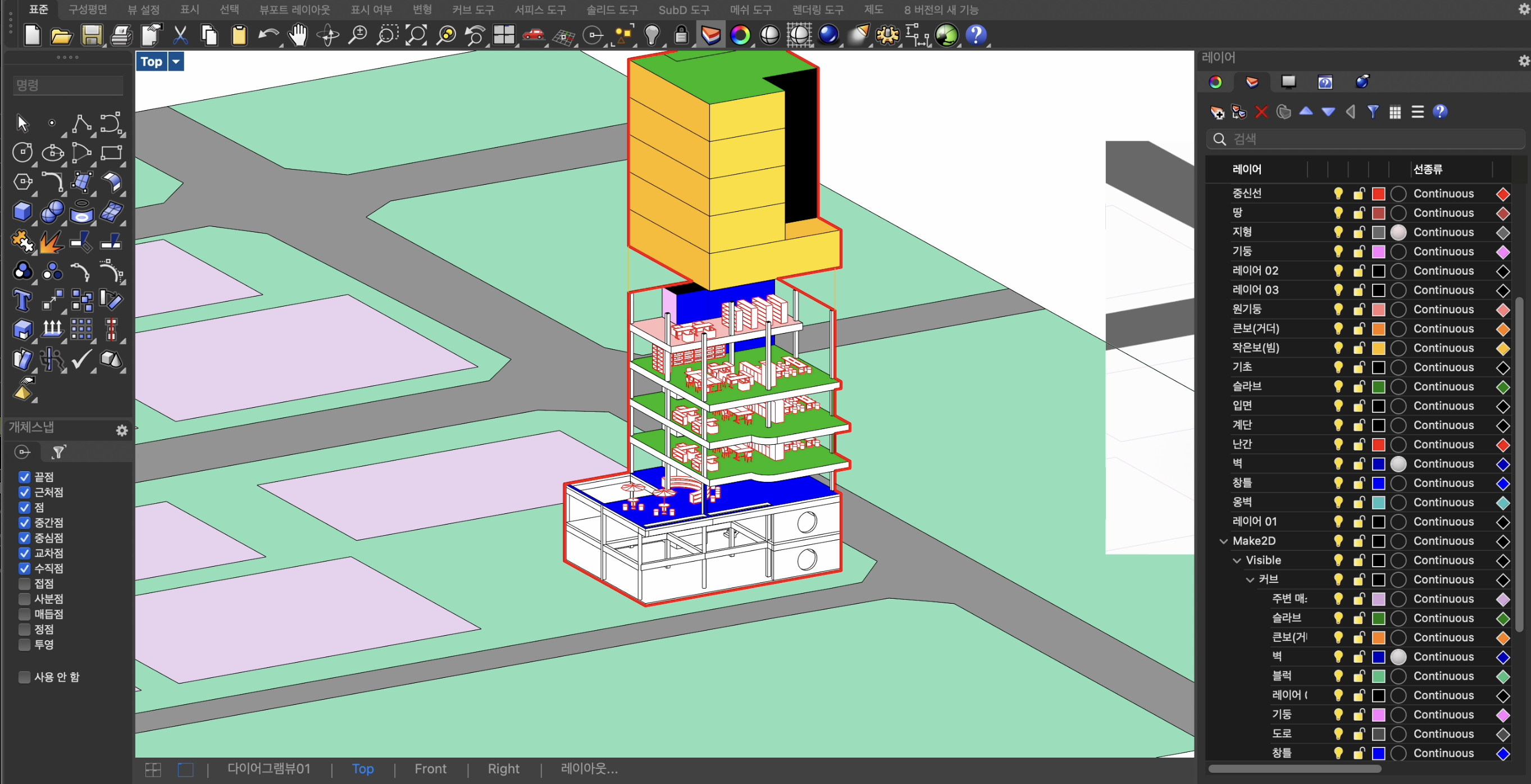Open the 솔리드 도구 toolbar tab
The image size is (1531, 784).
pyautogui.click(x=612, y=10)
